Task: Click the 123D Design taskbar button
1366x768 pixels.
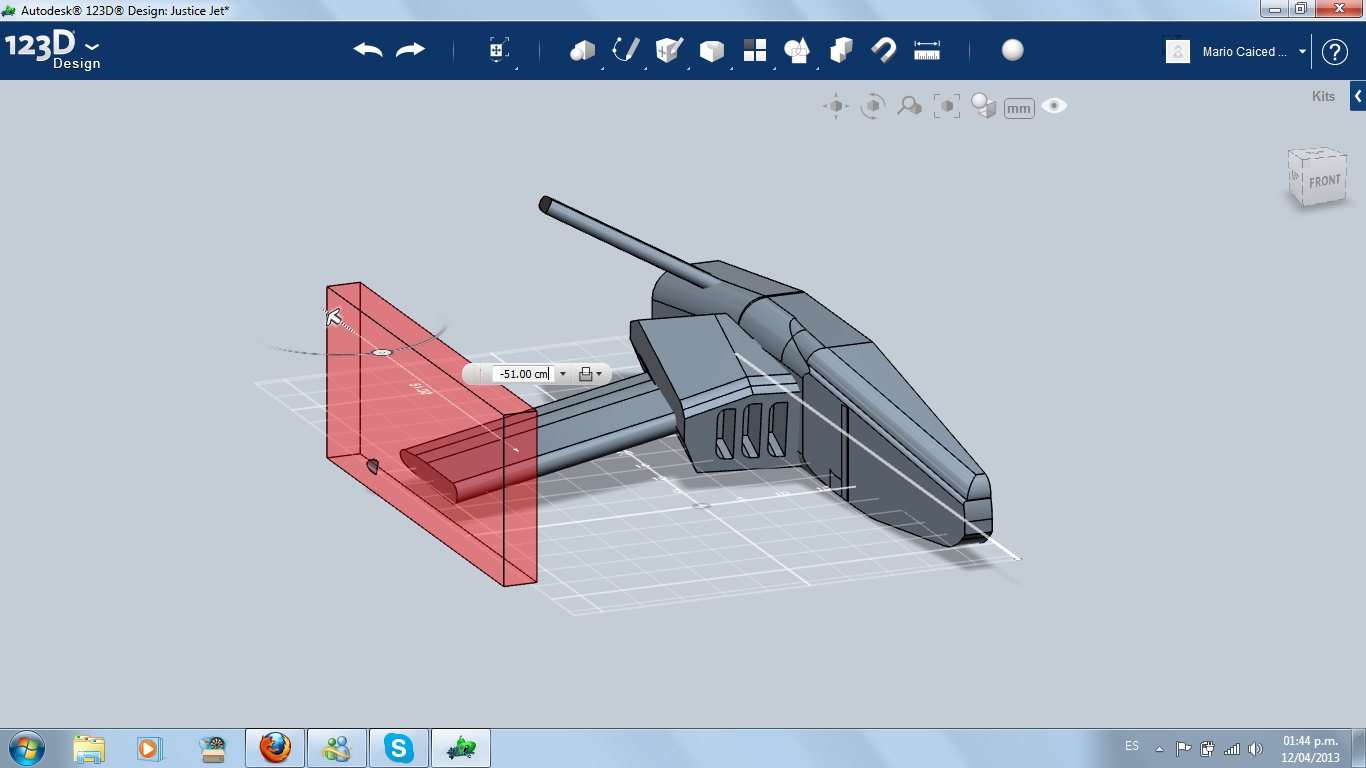Action: pyautogui.click(x=461, y=748)
